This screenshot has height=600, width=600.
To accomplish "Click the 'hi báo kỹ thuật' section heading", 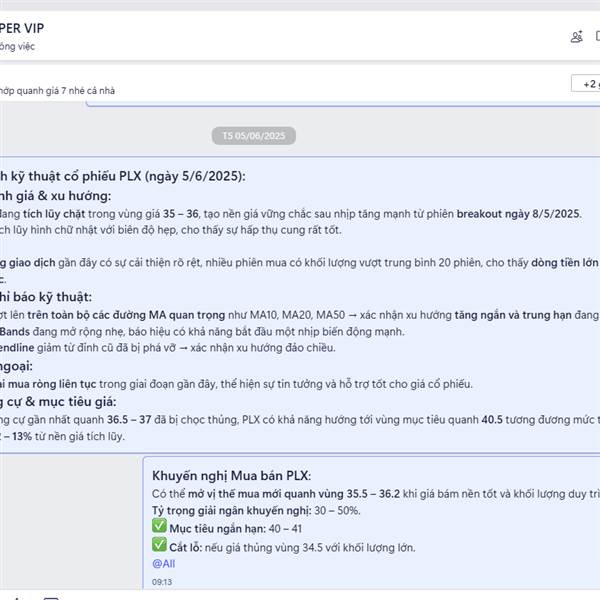I will (x=46, y=297).
